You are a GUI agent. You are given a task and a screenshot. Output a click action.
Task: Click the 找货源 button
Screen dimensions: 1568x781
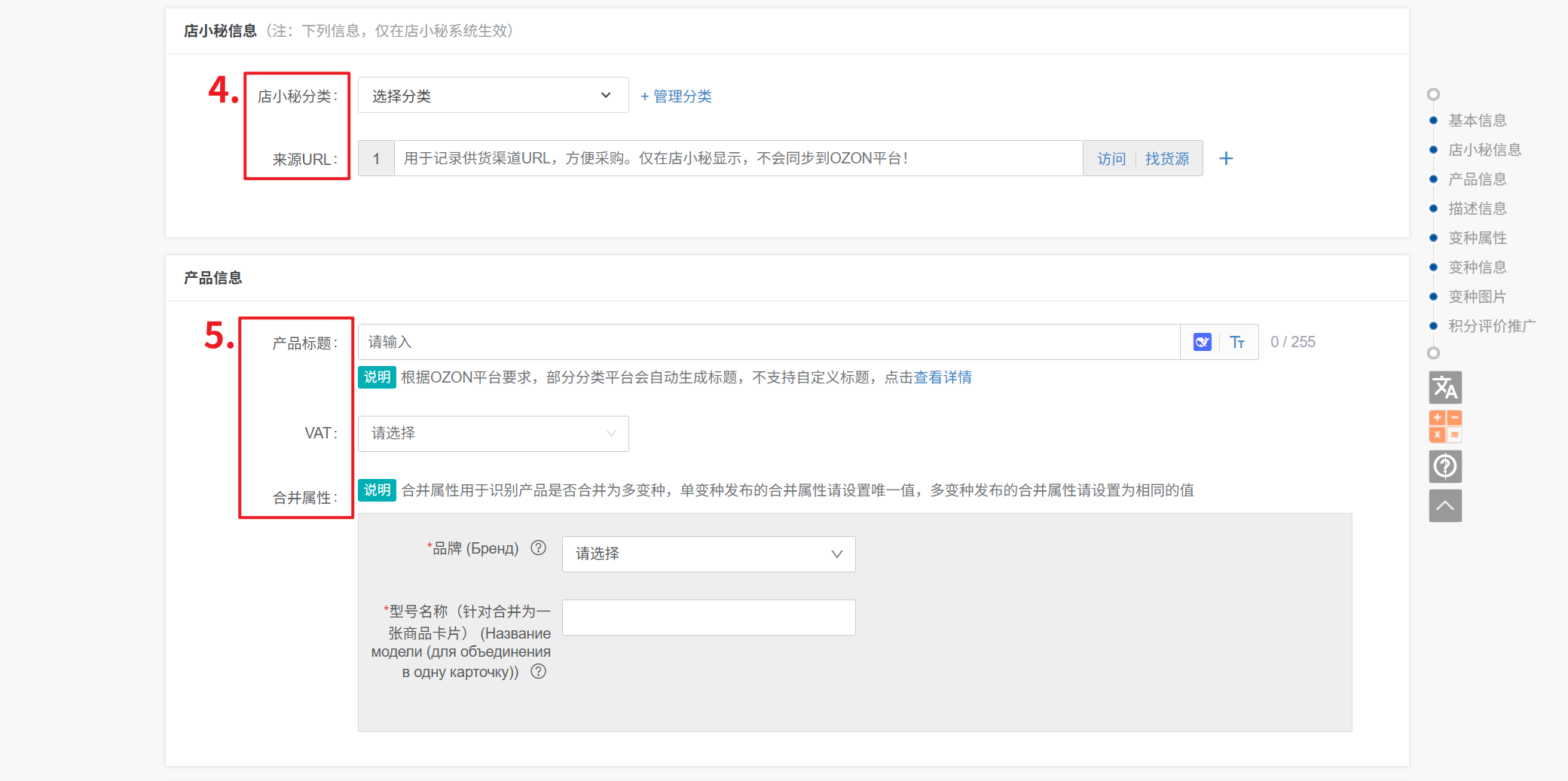[x=1166, y=159]
